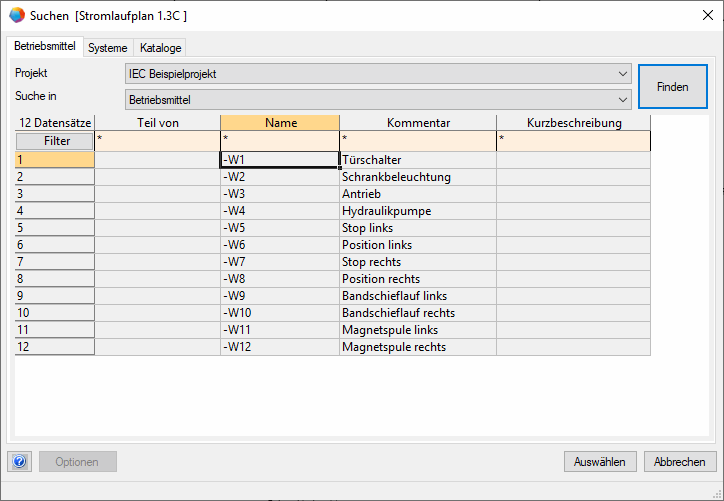
Task: Click the Kurzbeschreibung column header
Action: point(573,123)
